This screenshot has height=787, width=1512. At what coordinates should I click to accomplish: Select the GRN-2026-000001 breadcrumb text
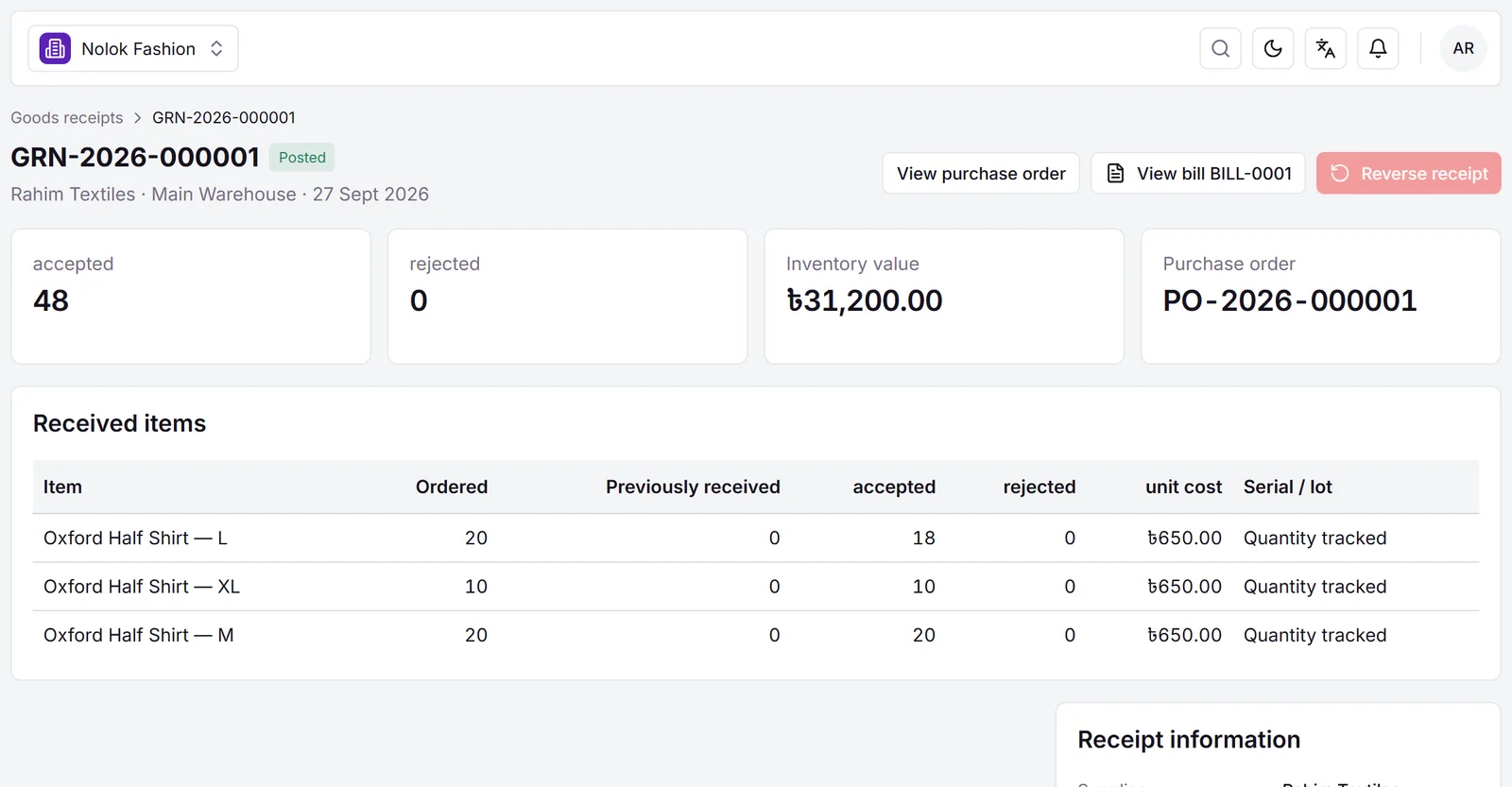224,118
